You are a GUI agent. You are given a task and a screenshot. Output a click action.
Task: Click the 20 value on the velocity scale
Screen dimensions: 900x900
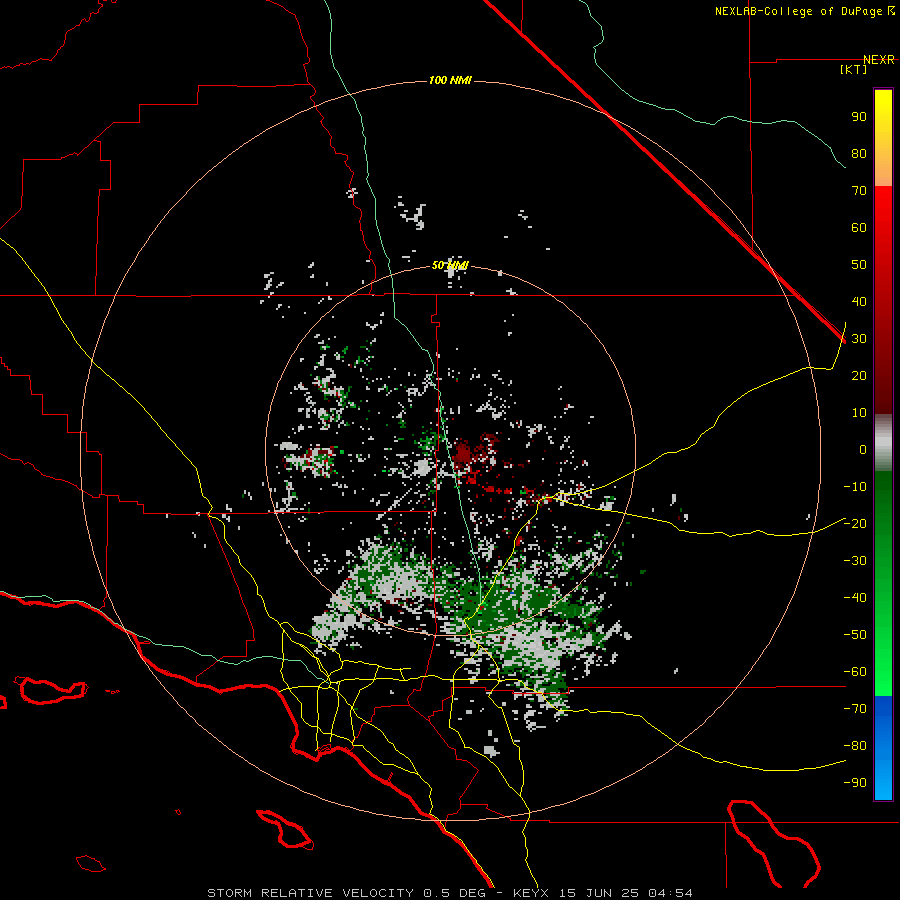(859, 375)
